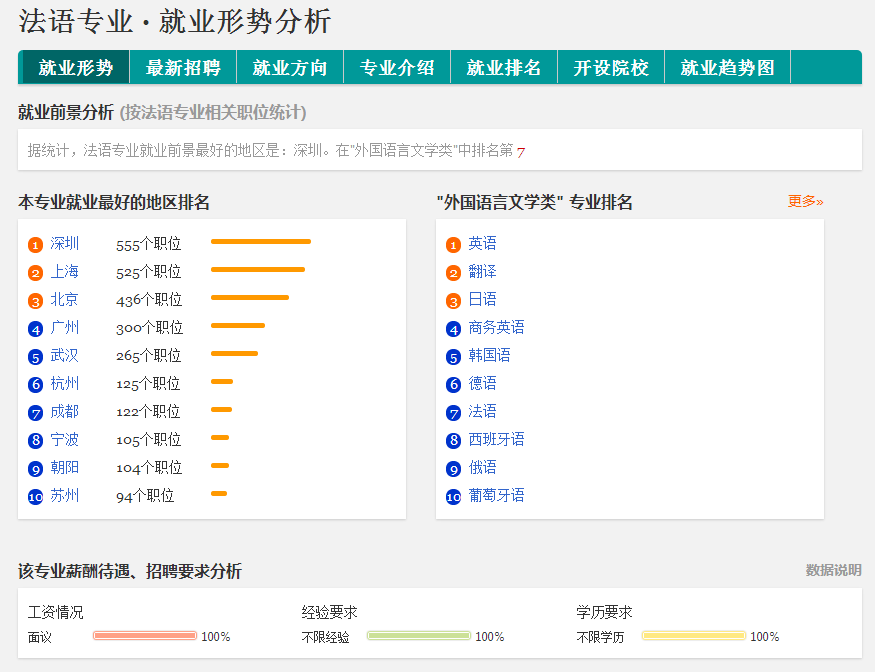The image size is (875, 672).
Task: Click the rank 4 badge beside 广州
Action: pyautogui.click(x=35, y=329)
